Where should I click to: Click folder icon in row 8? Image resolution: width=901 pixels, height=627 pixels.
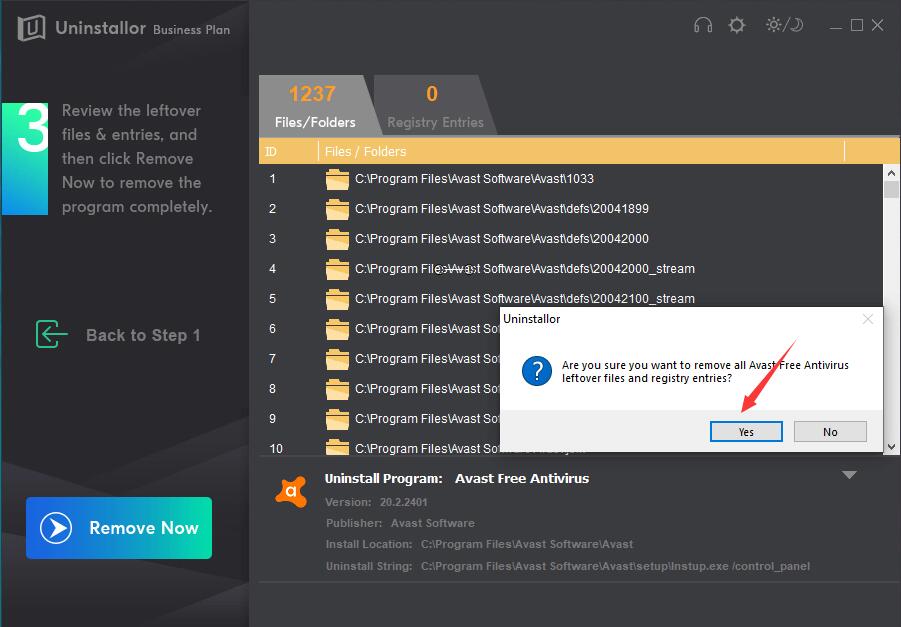tap(337, 389)
